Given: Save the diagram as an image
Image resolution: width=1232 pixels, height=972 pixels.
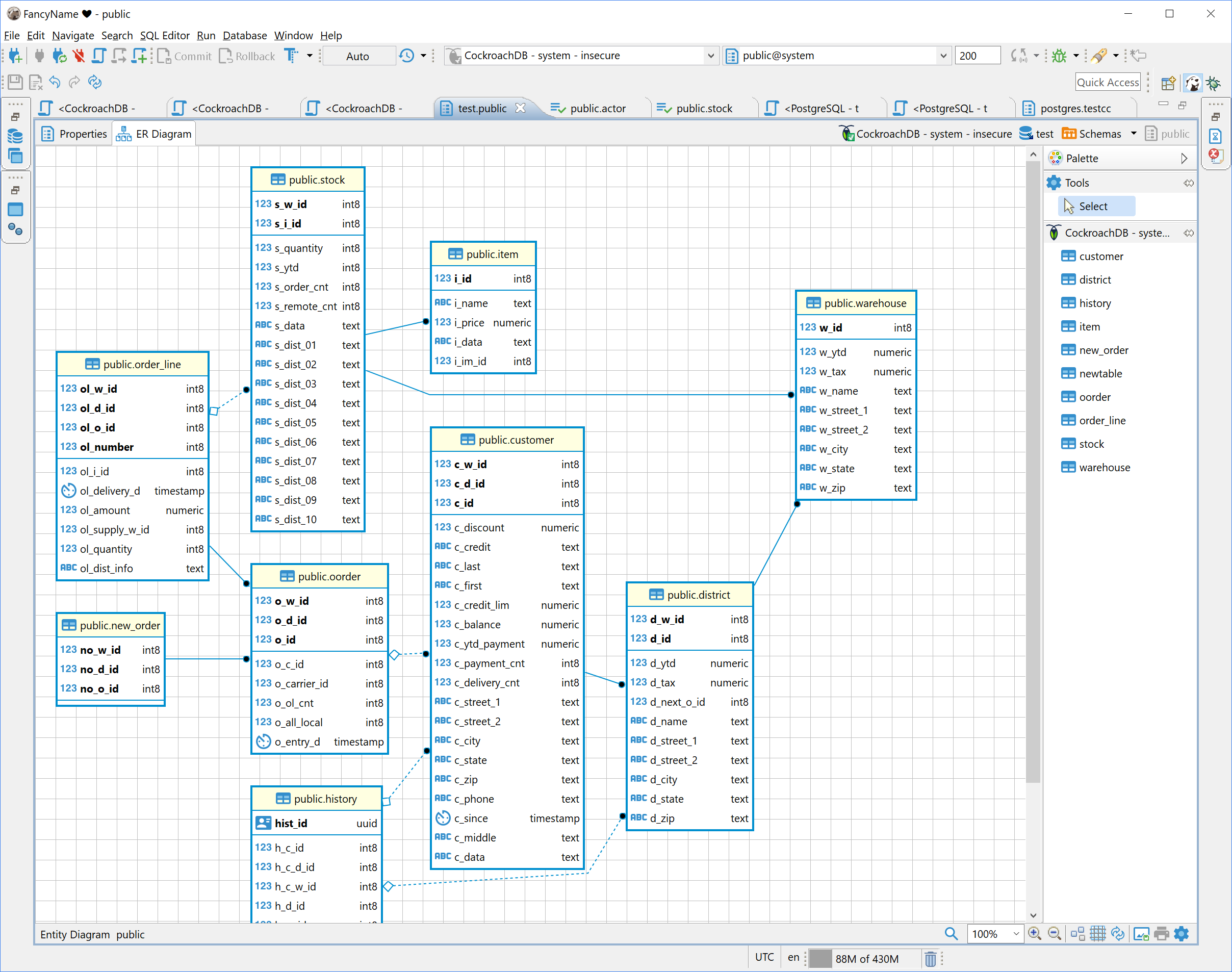Looking at the screenshot, I should [1142, 934].
